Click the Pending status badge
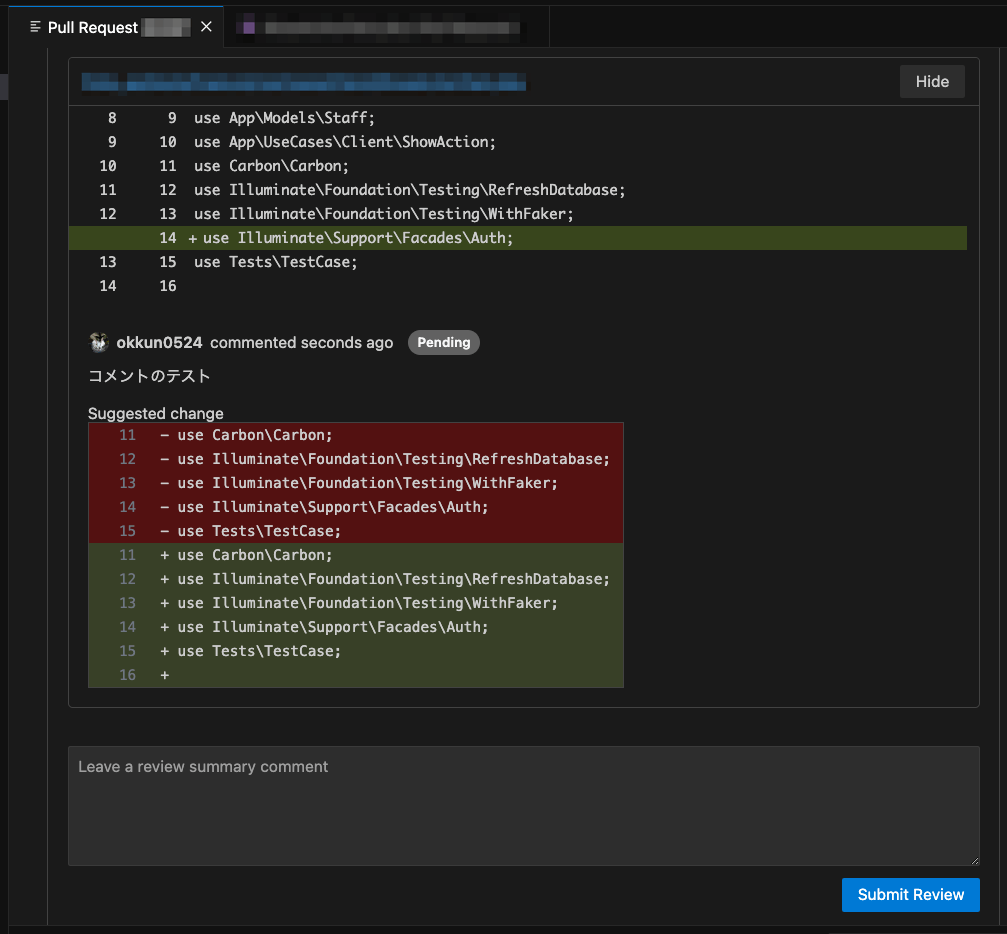Viewport: 1007px width, 934px height. [x=444, y=343]
